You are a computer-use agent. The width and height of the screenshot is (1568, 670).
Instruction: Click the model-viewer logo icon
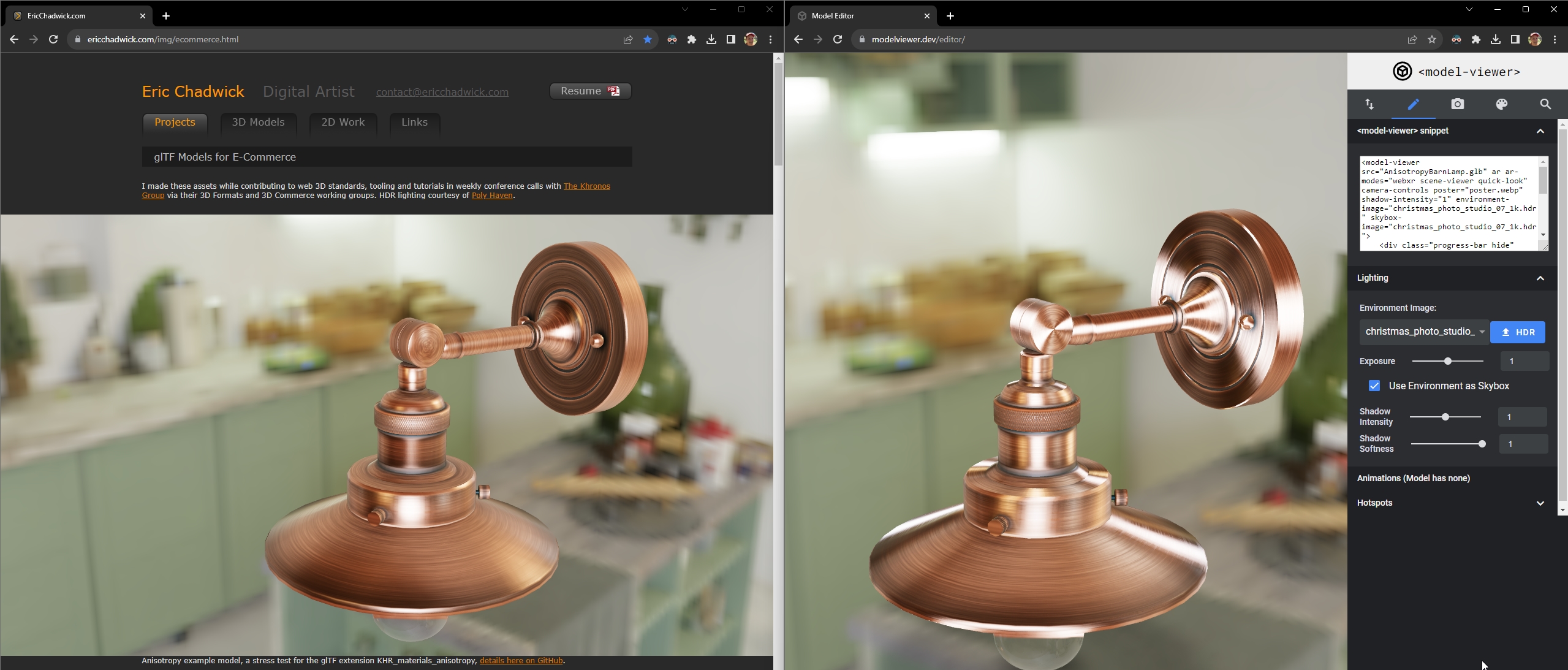1402,71
